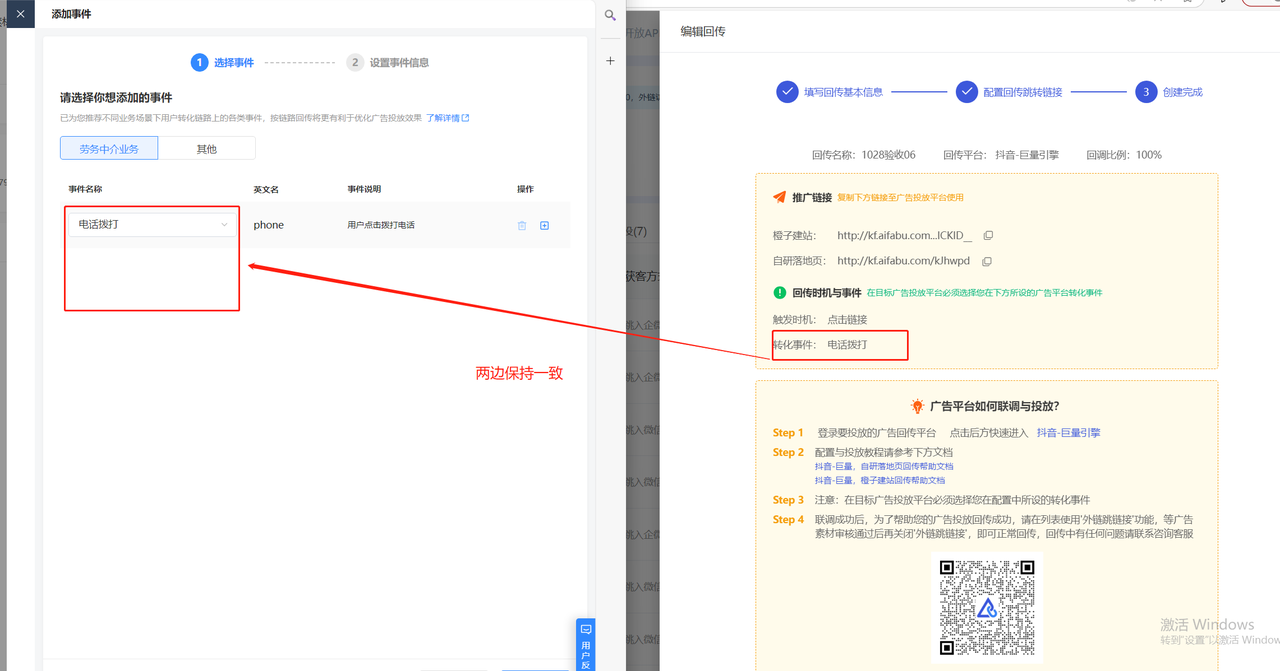The height and width of the screenshot is (671, 1280).
Task: Open the 抖音-巨量引擎 platform link
Action: (x=1068, y=433)
